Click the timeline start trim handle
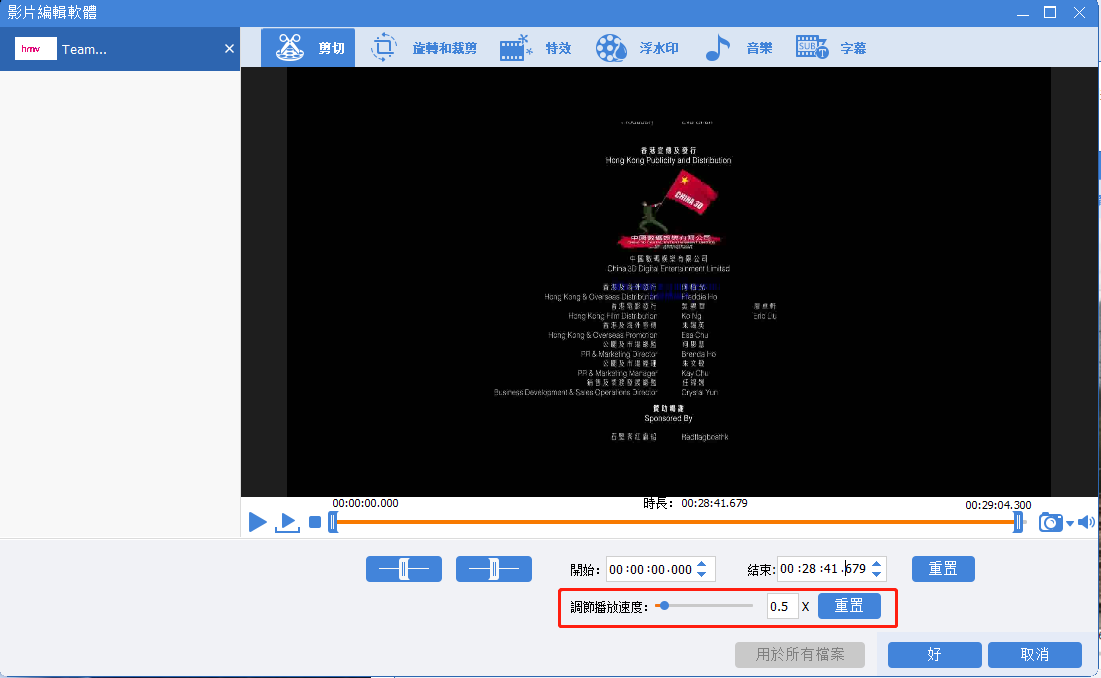This screenshot has width=1101, height=678. (334, 522)
